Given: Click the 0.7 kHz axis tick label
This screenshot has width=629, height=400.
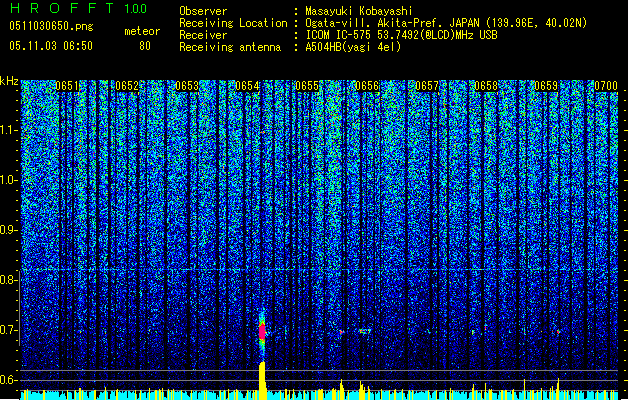Looking at the screenshot, I should point(8,330).
